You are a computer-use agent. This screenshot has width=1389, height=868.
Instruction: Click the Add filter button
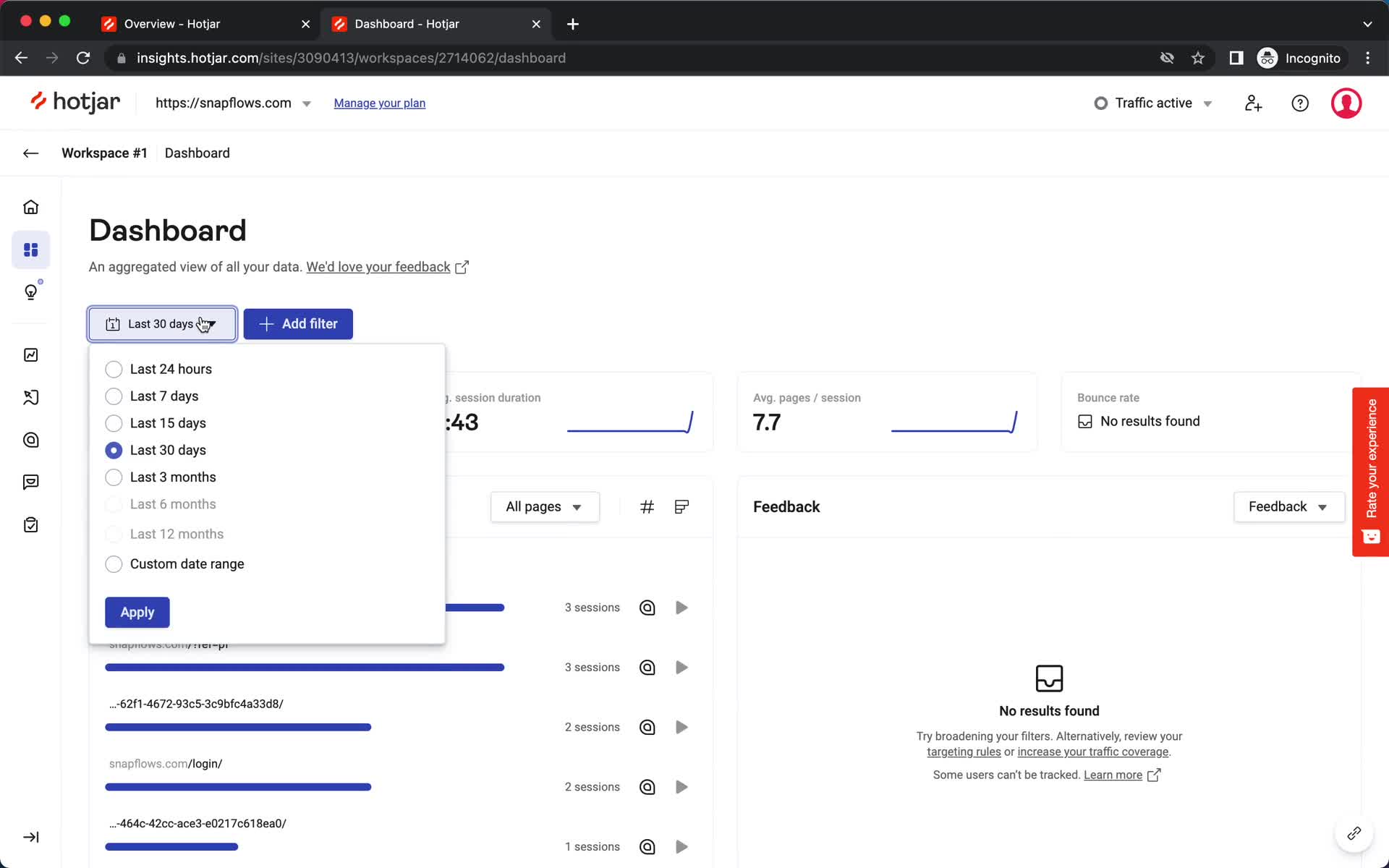[297, 323]
